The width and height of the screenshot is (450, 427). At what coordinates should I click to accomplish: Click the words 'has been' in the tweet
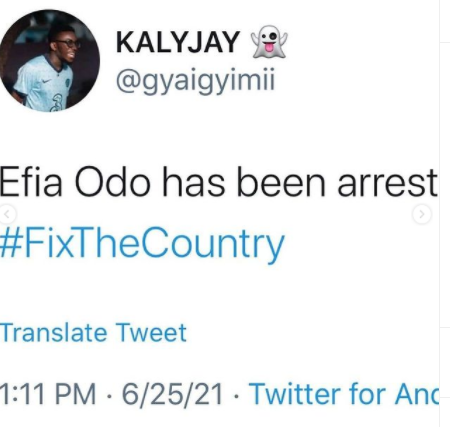243,183
